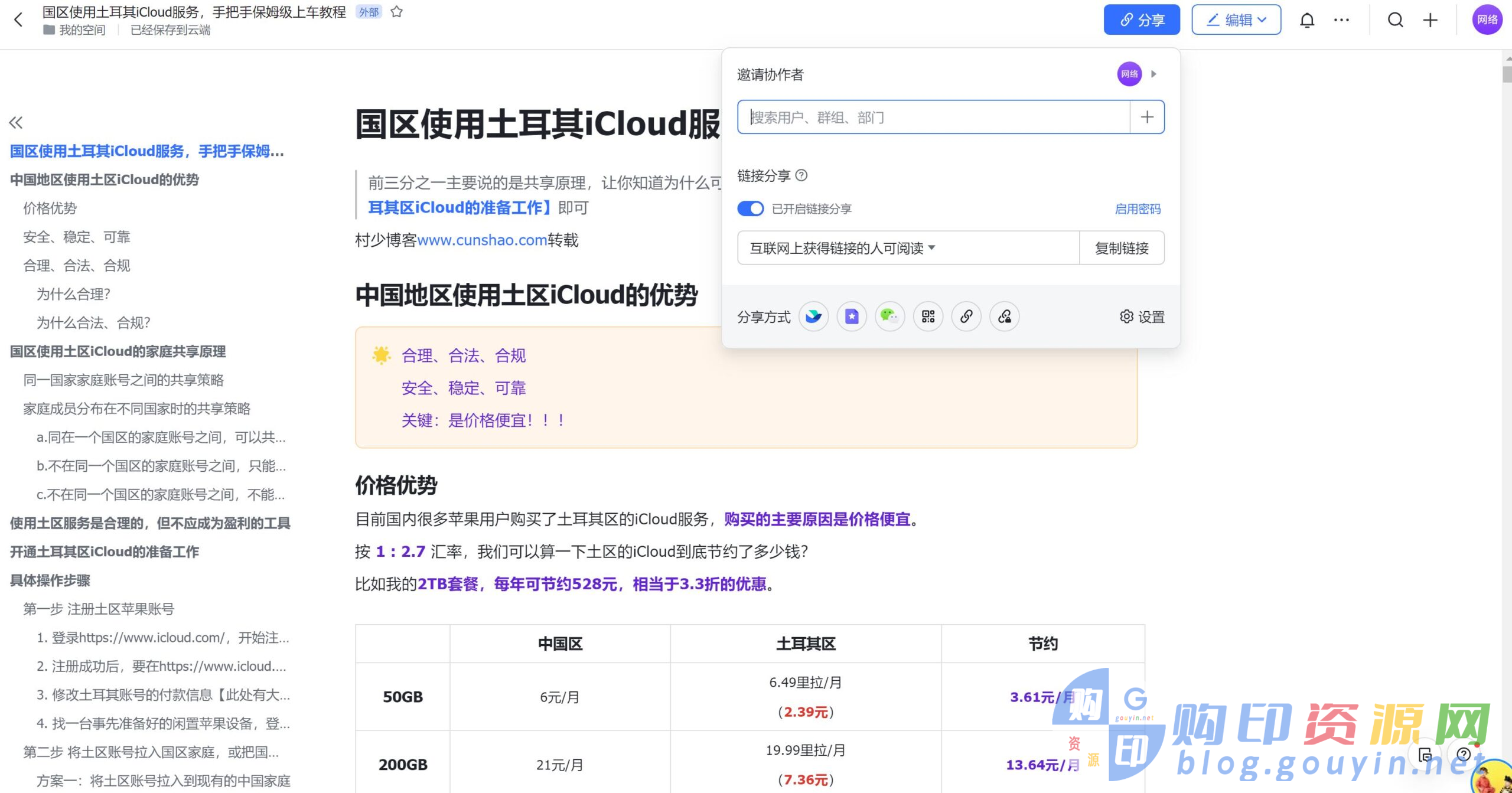The height and width of the screenshot is (793, 1512).
Task: Enable password for link/启用密码
Action: [1138, 209]
